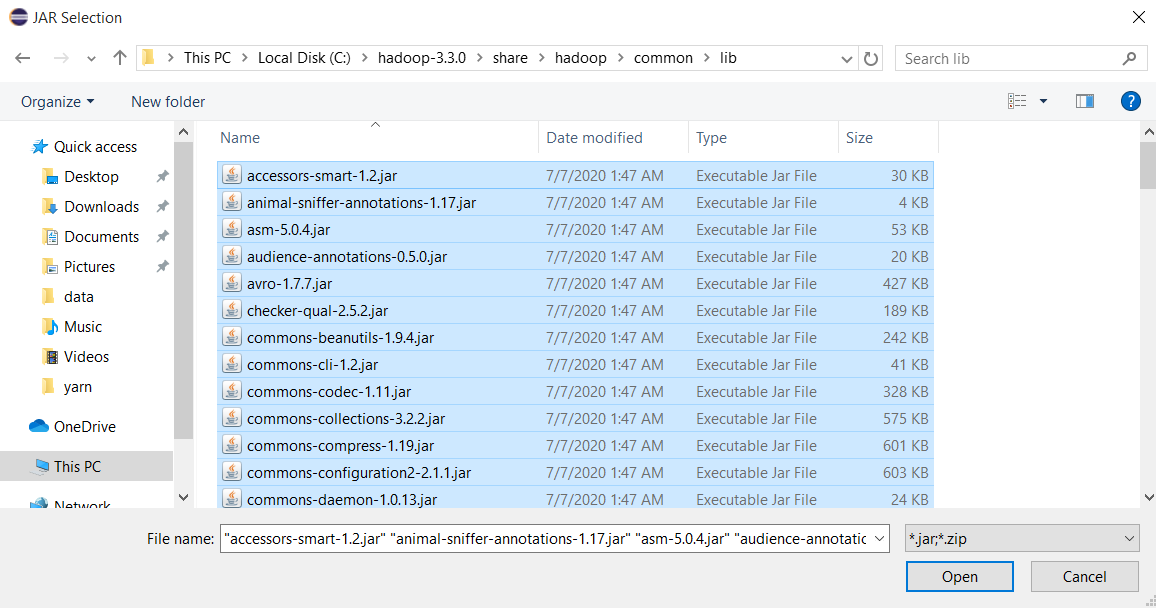Refresh the lib folder listing

pyautogui.click(x=871, y=58)
